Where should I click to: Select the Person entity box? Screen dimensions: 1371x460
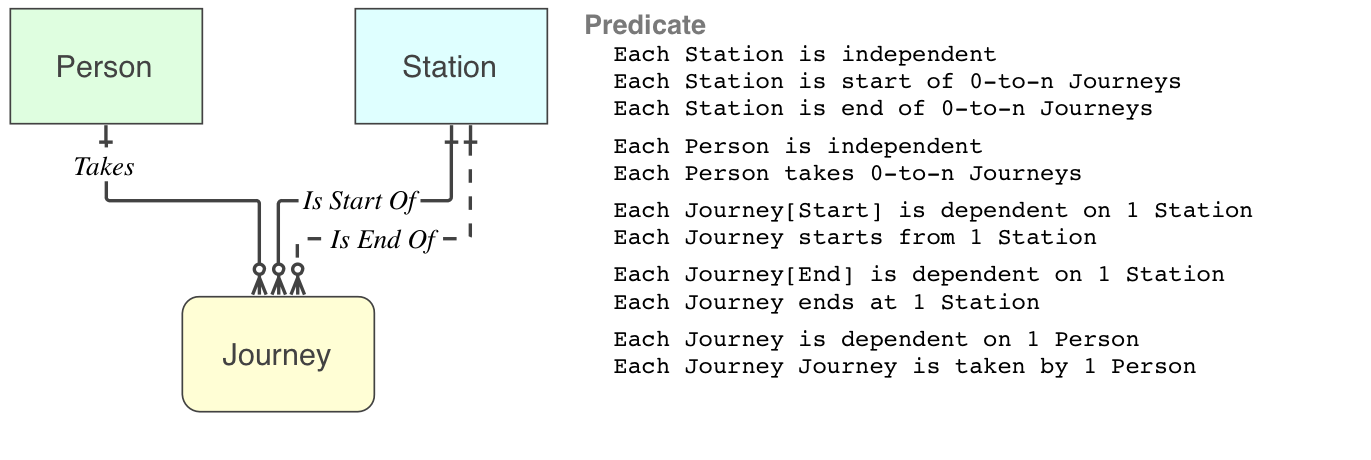click(x=105, y=66)
